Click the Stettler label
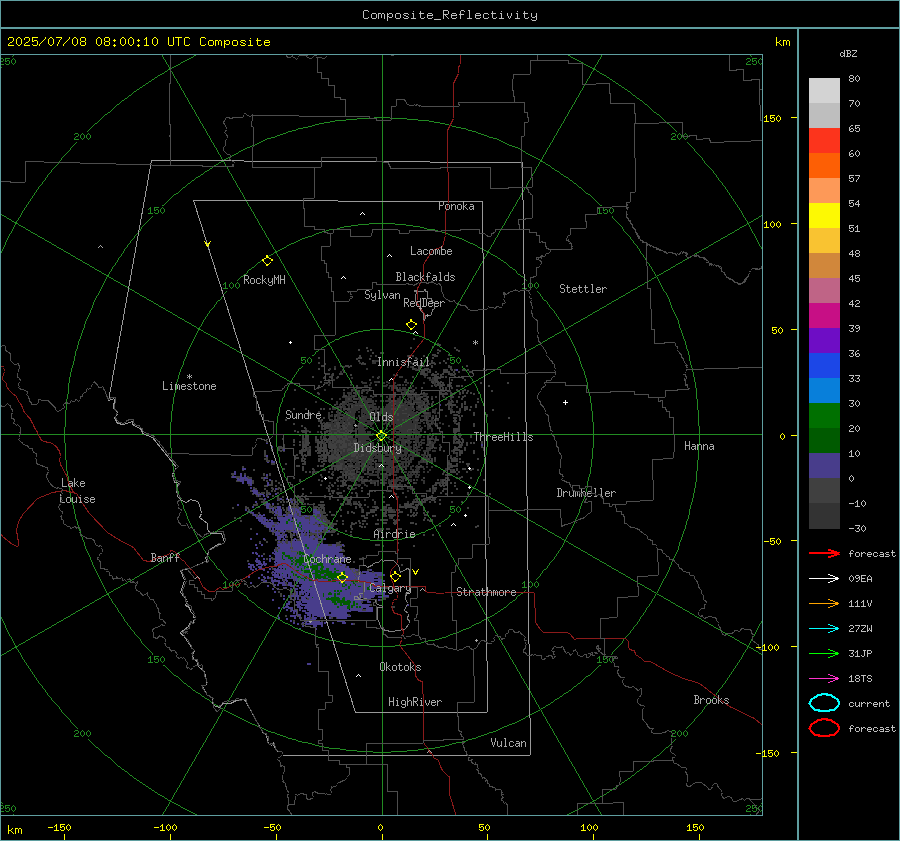 [583, 289]
